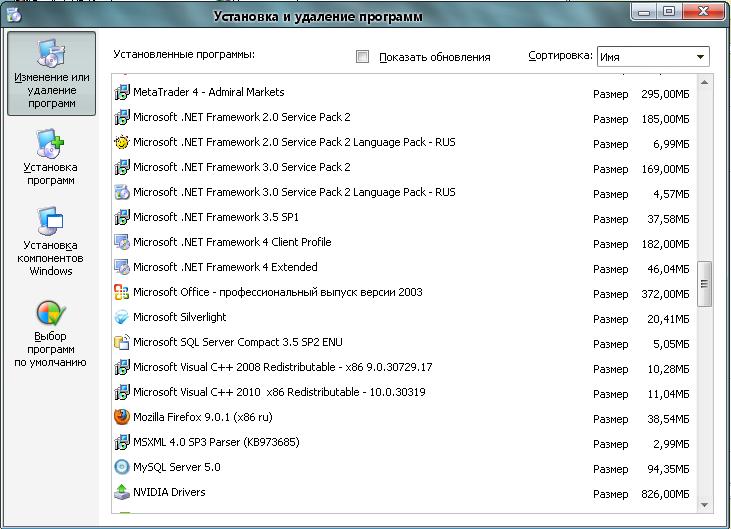731x529 pixels.
Task: Click the scroll down arrow of the program list
Action: tap(704, 505)
